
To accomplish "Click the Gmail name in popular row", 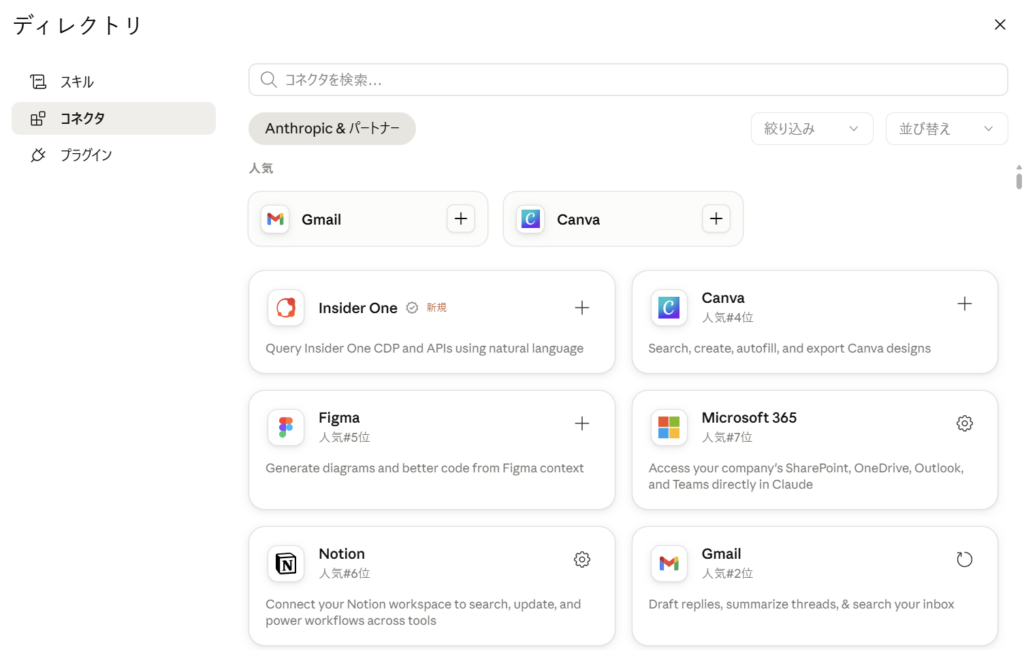I will coord(321,219).
